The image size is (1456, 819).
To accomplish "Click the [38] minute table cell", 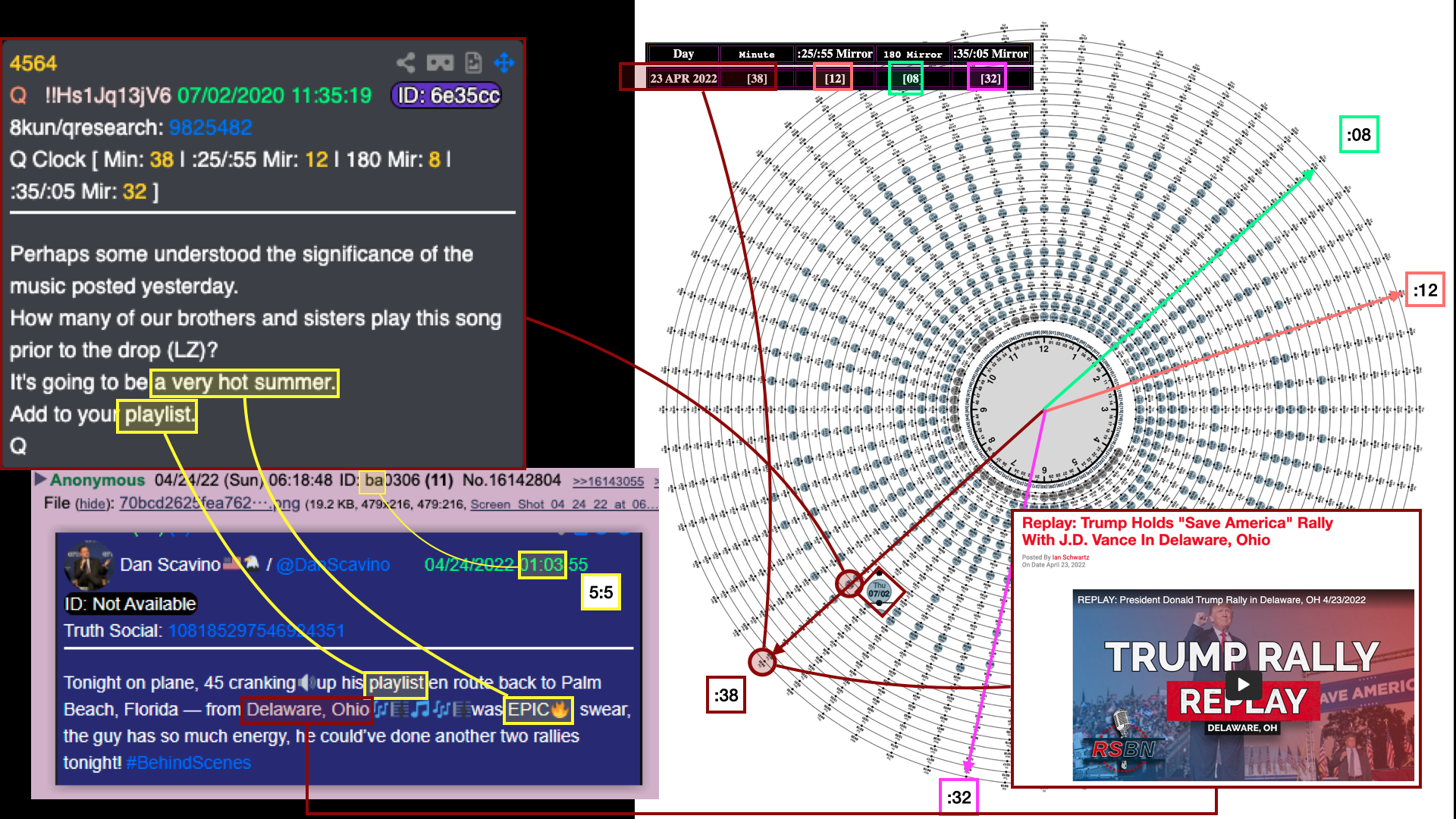I will [x=757, y=78].
